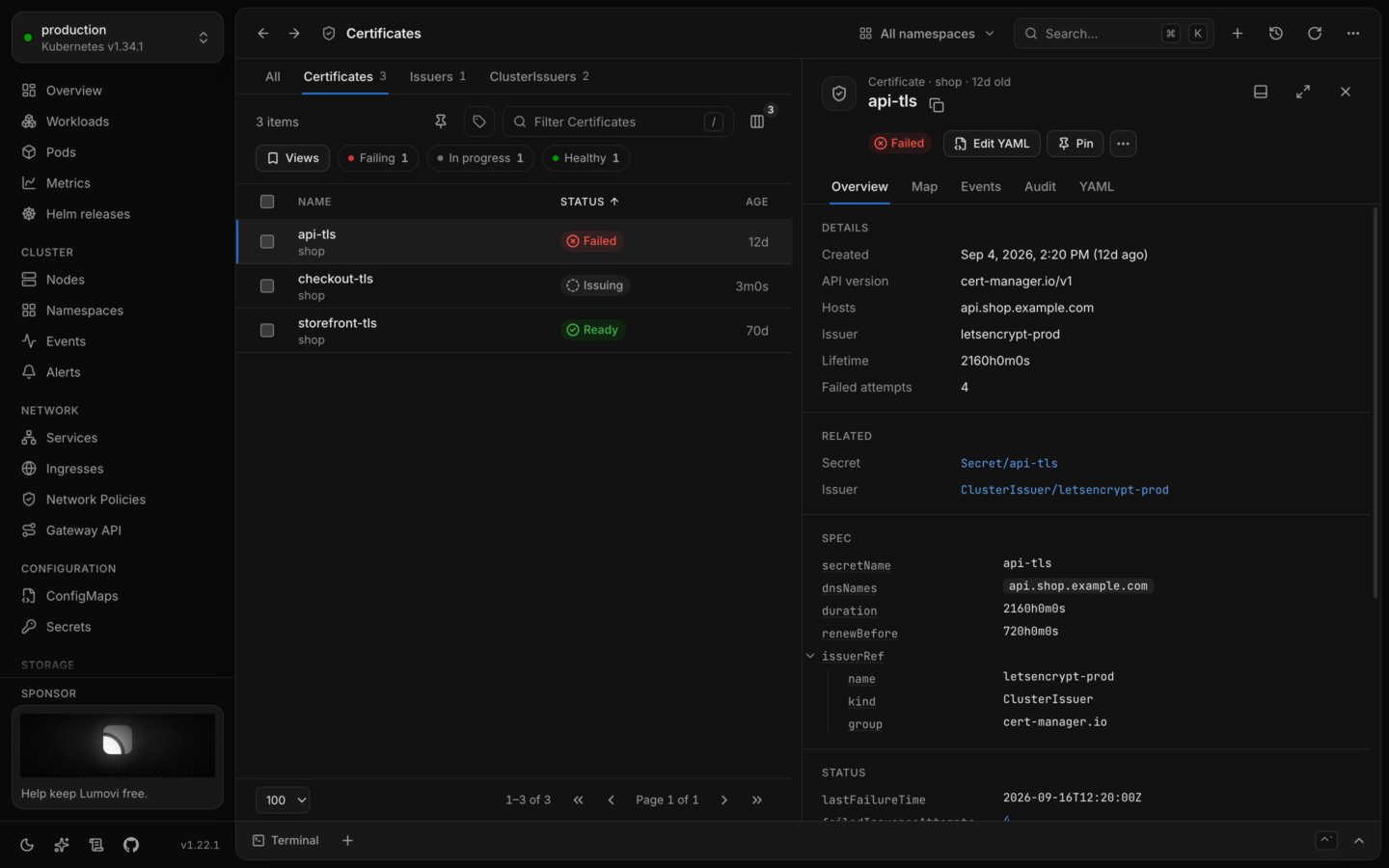Copy the api-tls certificate name
The width and height of the screenshot is (1389, 868).
tap(936, 104)
